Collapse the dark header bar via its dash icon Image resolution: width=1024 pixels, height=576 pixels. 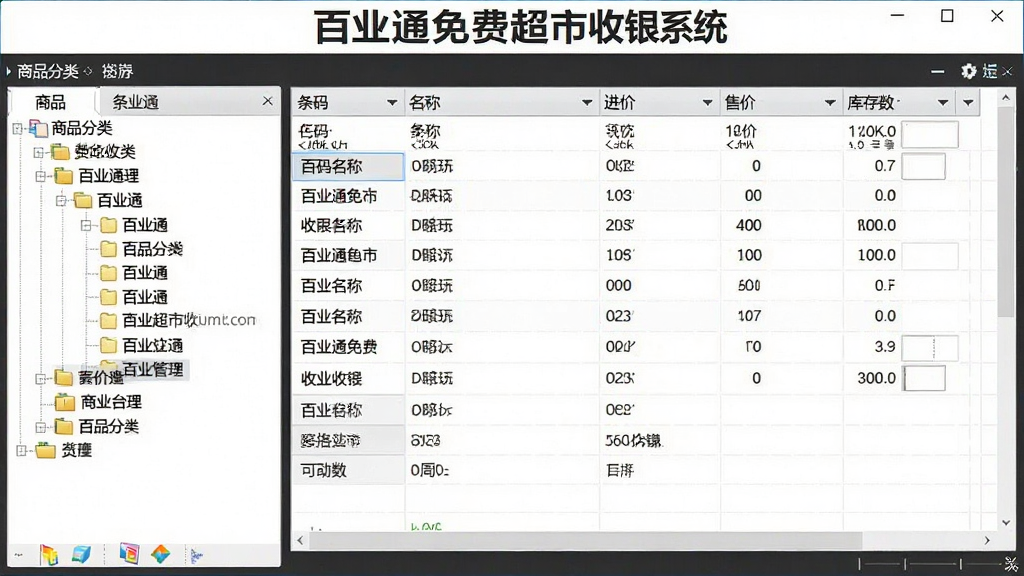(x=938, y=72)
